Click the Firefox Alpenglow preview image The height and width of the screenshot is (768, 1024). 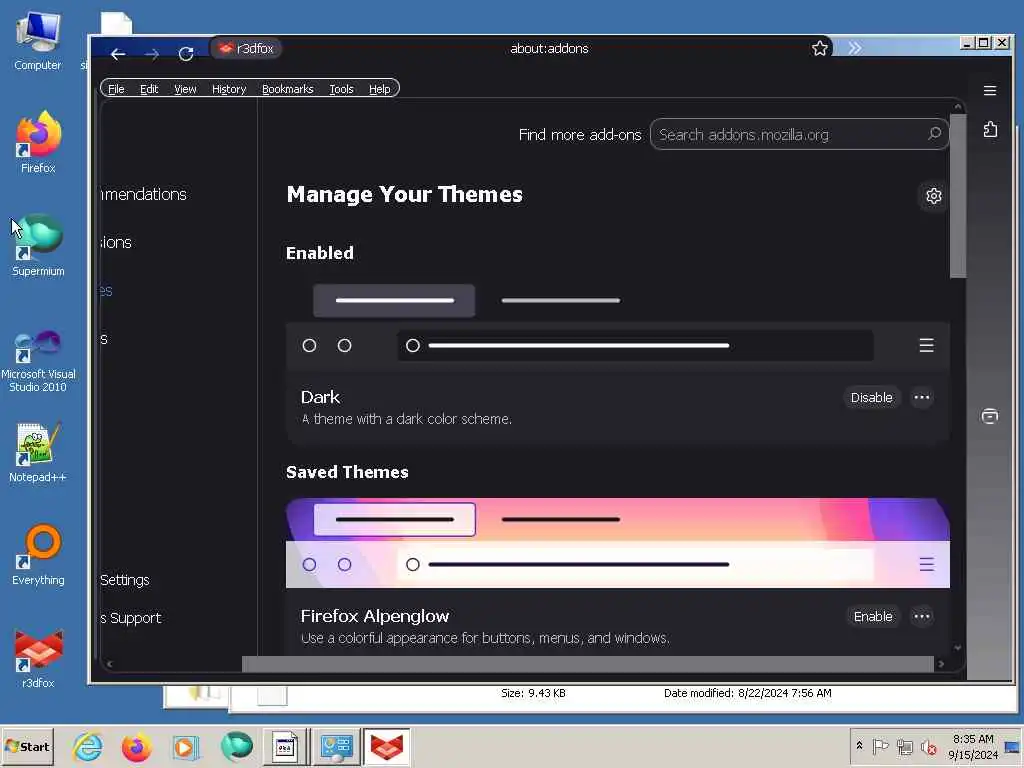pos(618,543)
